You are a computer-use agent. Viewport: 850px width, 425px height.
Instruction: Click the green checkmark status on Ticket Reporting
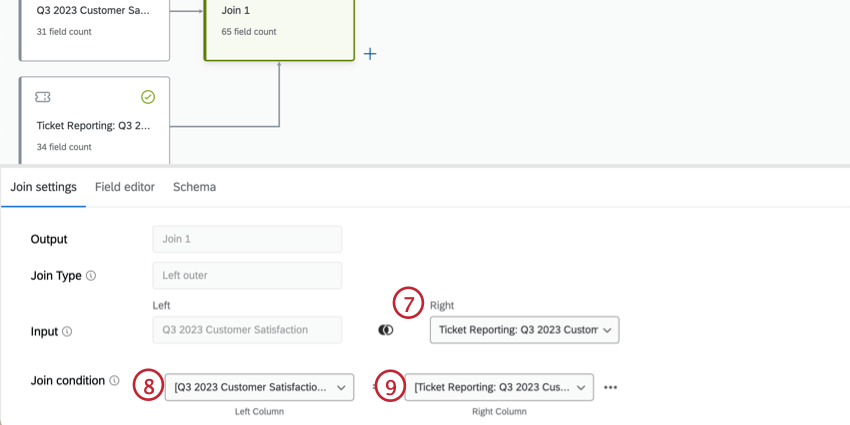(x=148, y=97)
